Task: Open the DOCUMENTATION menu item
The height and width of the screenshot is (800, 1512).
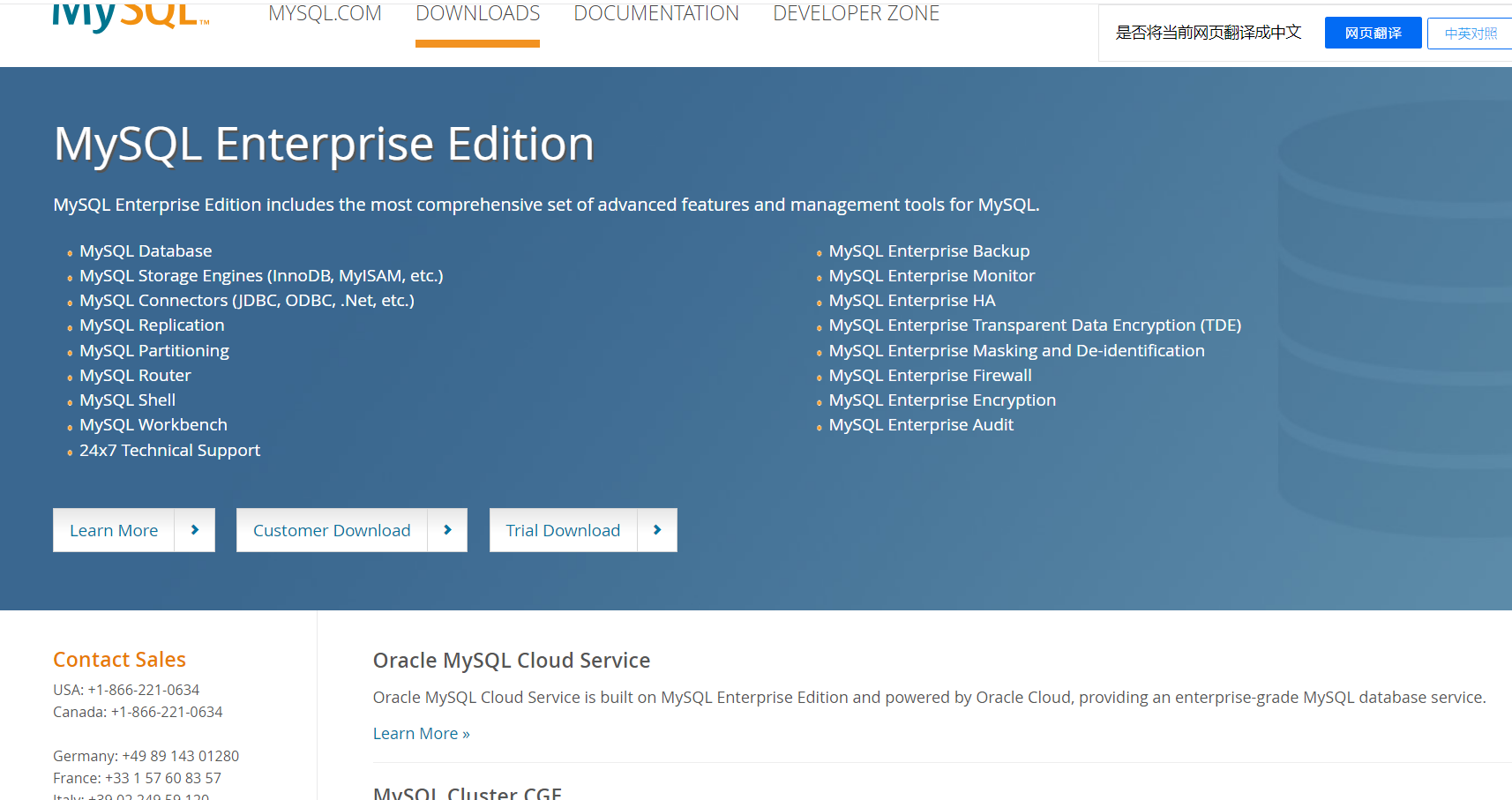Action: pyautogui.click(x=656, y=13)
